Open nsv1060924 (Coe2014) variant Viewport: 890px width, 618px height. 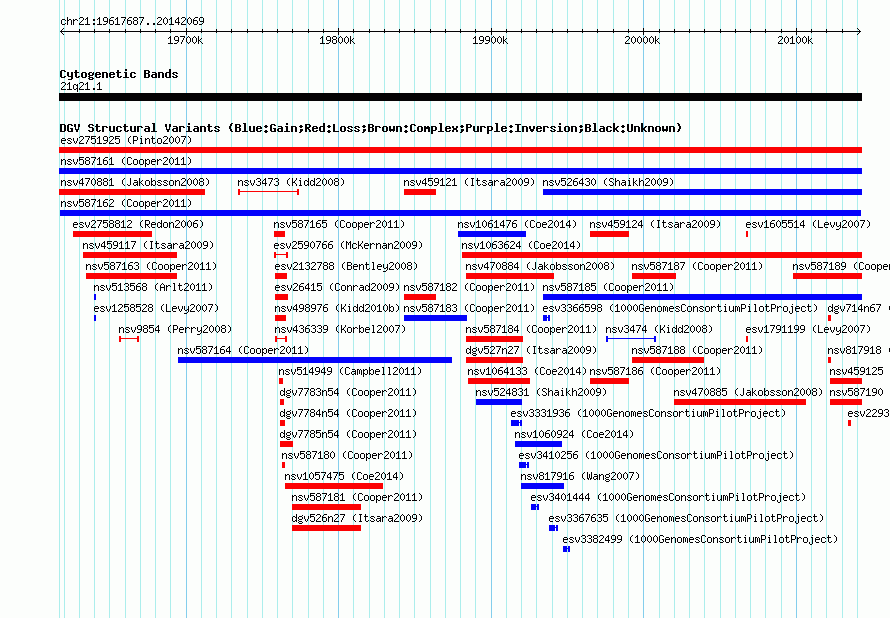[574, 434]
